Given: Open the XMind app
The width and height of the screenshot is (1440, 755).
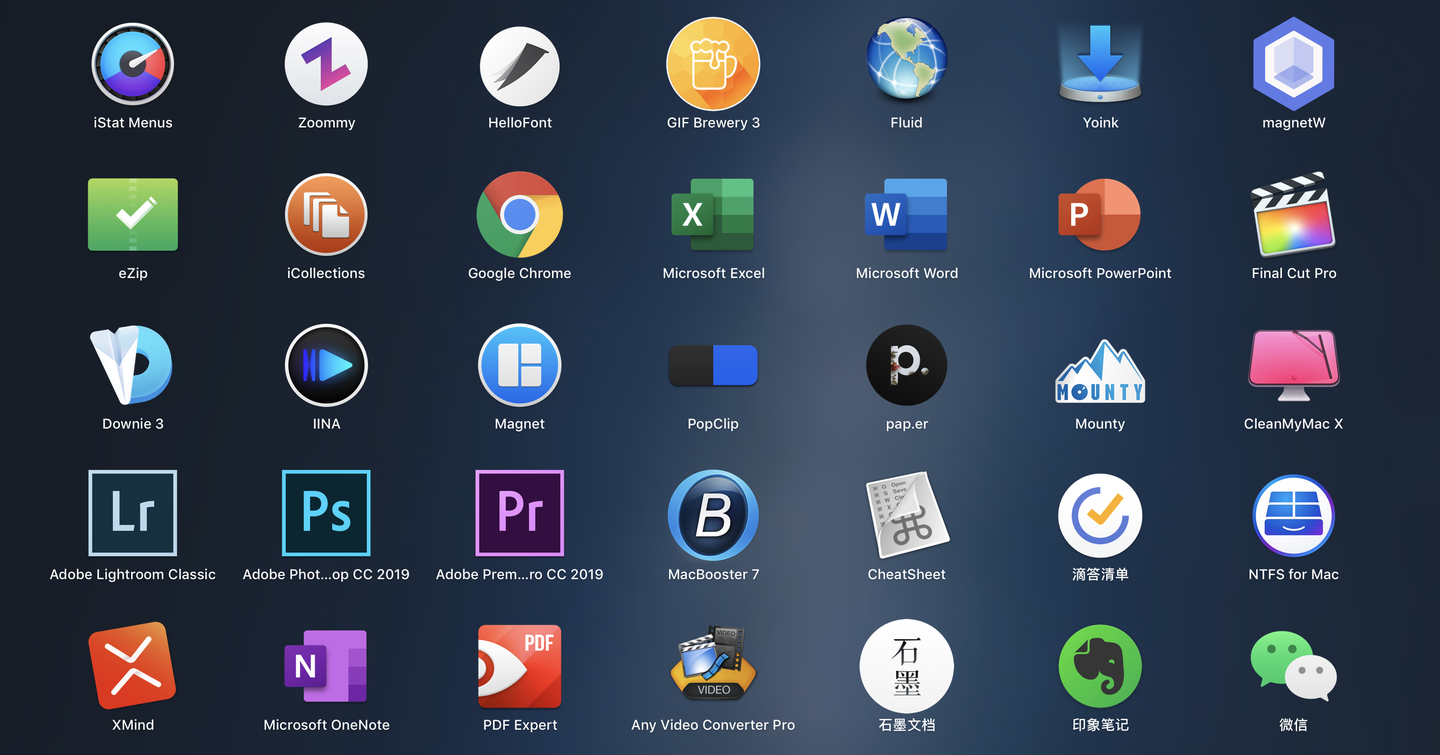Looking at the screenshot, I should 133,665.
